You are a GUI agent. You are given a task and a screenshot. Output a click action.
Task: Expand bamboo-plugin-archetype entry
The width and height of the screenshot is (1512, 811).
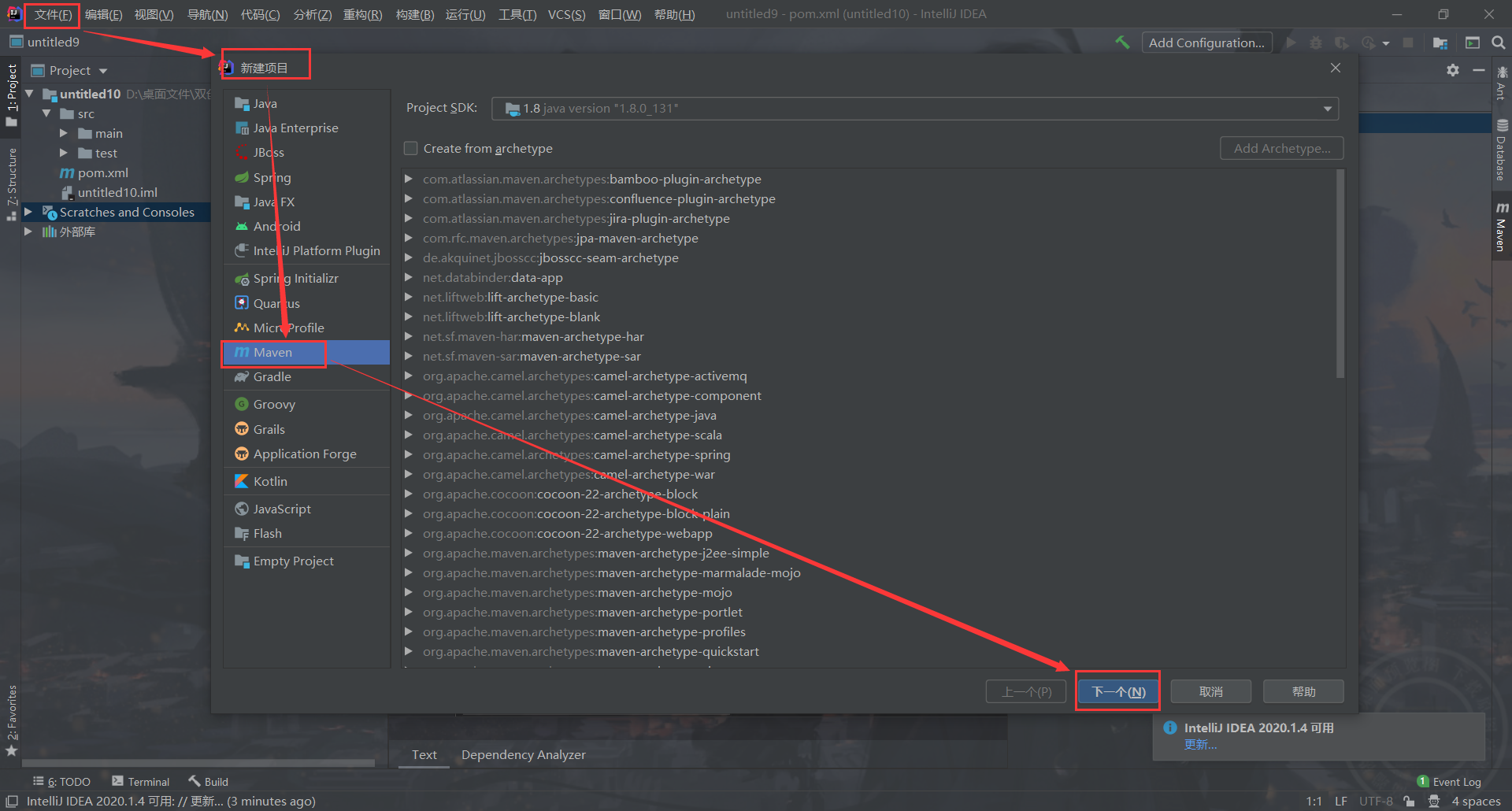click(x=409, y=179)
